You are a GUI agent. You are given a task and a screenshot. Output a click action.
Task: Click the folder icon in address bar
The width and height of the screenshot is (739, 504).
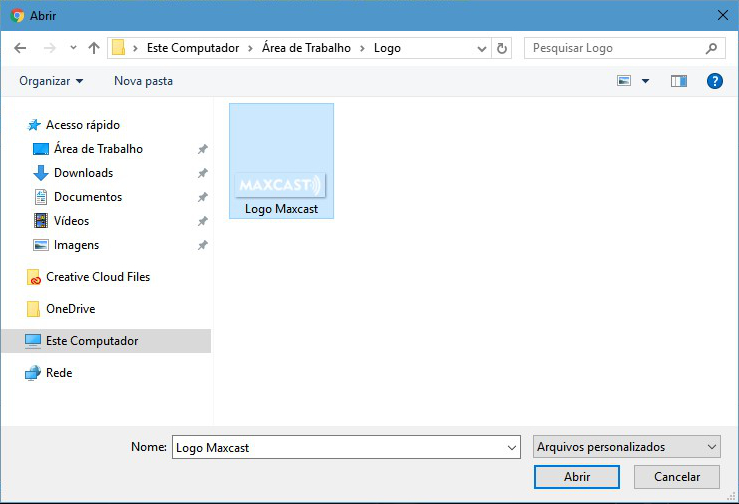[x=118, y=48]
